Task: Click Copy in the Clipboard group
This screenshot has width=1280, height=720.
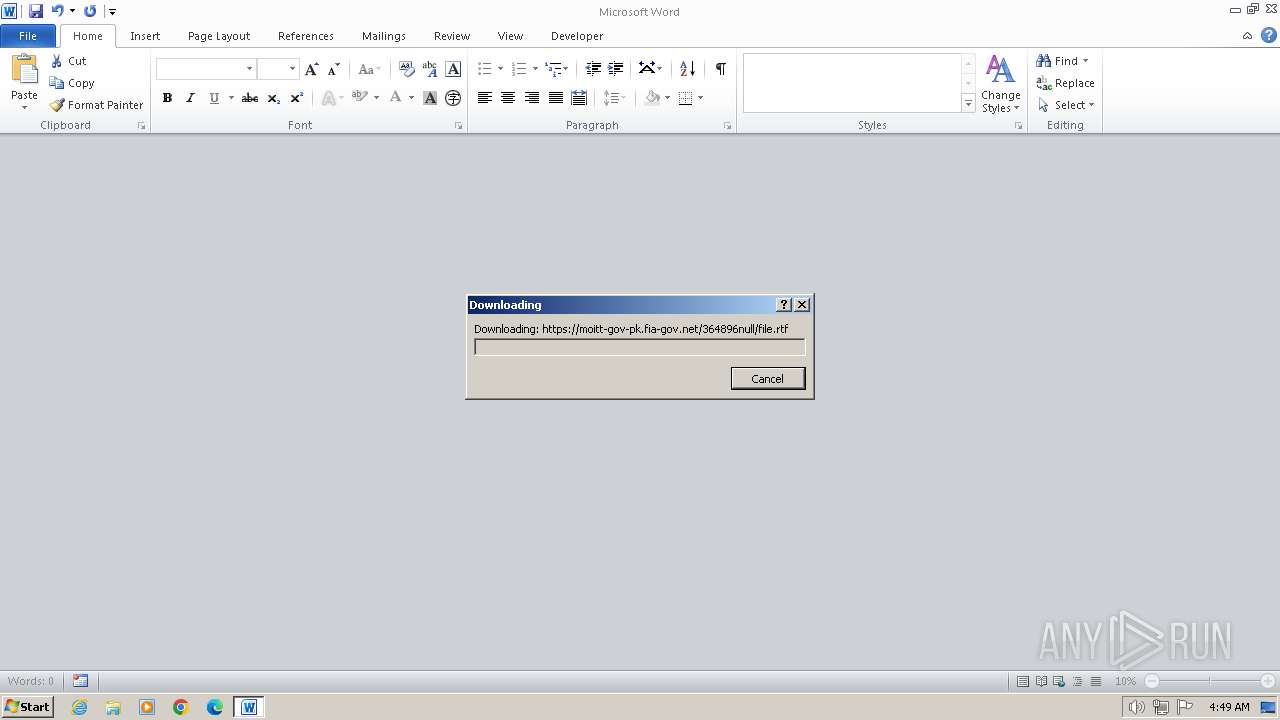Action: (x=72, y=83)
